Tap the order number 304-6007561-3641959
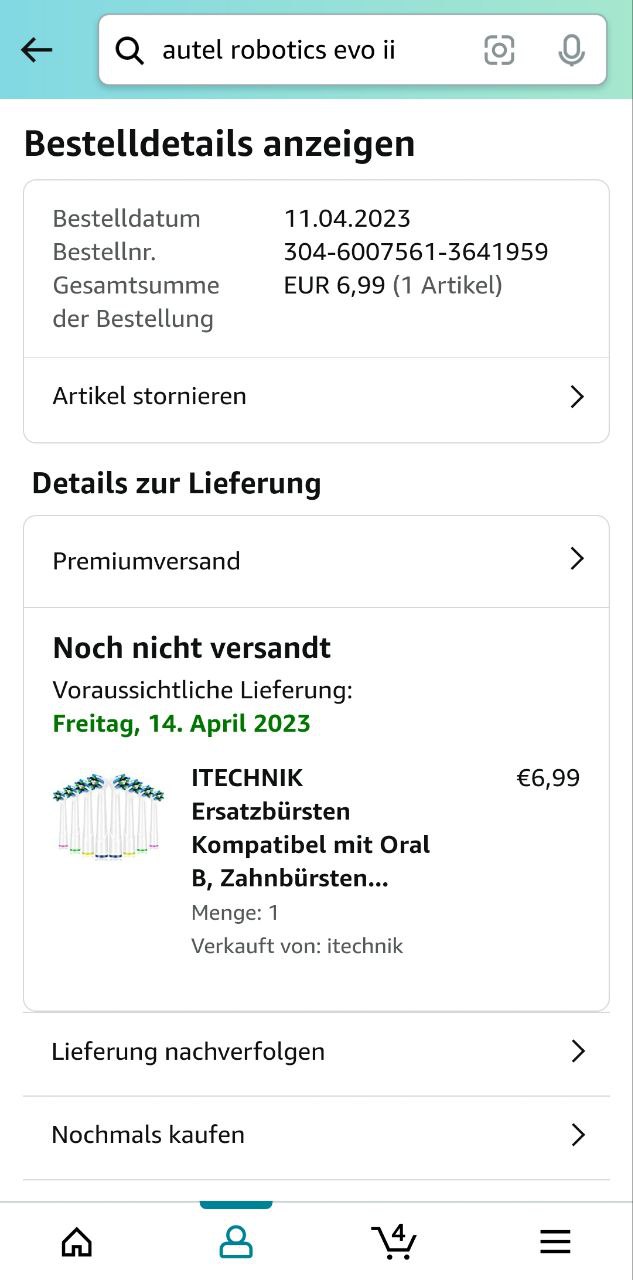633x1280 pixels. (416, 252)
